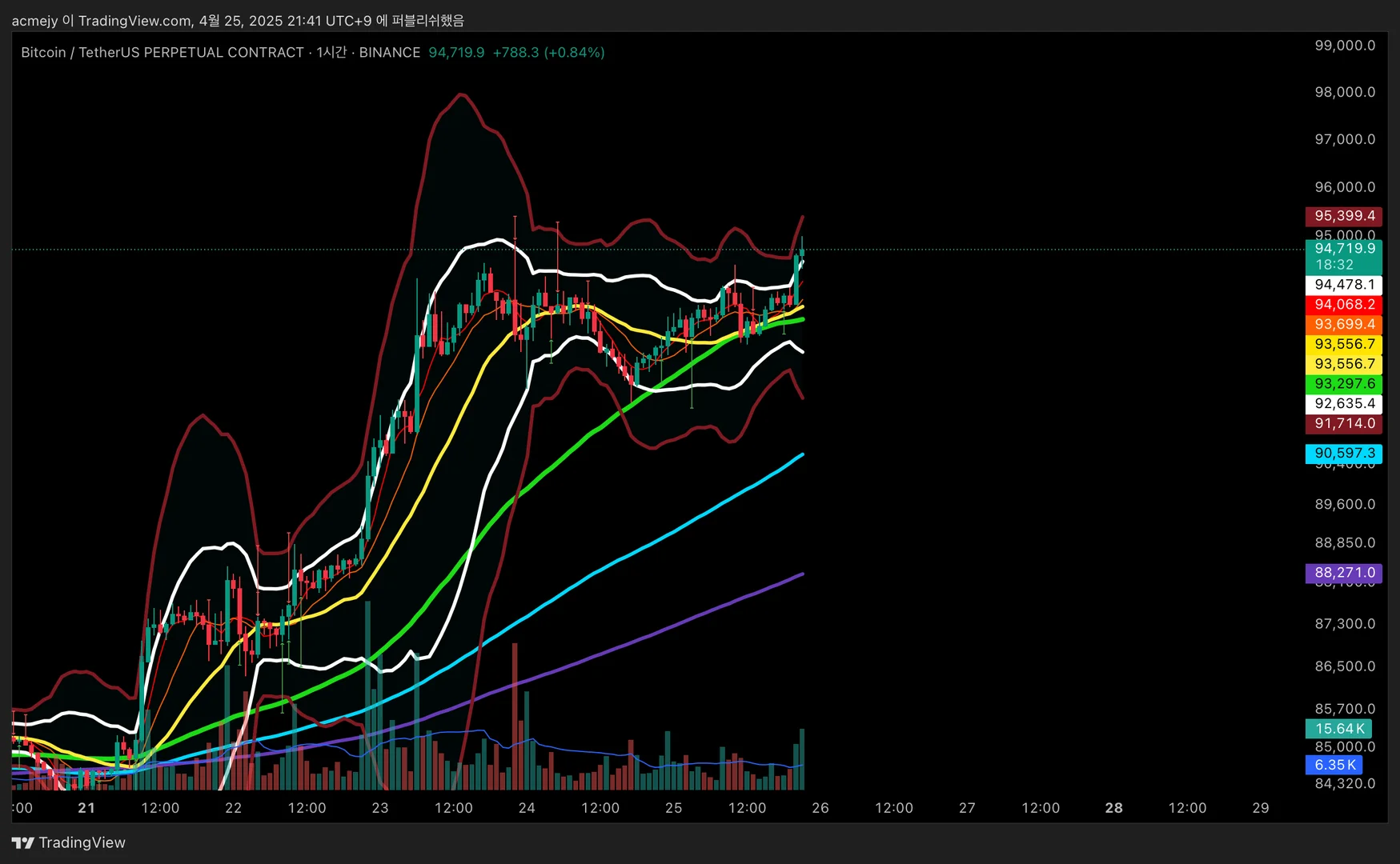Click the white 94,478.1 price label
Screen dimensions: 1400x864
(1344, 285)
